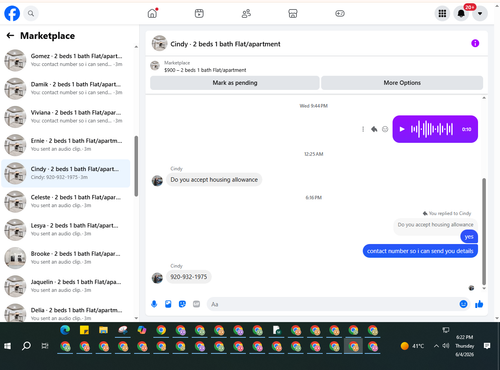Show hidden system tray icons
Screen dimensions: 500x370
tap(436, 346)
